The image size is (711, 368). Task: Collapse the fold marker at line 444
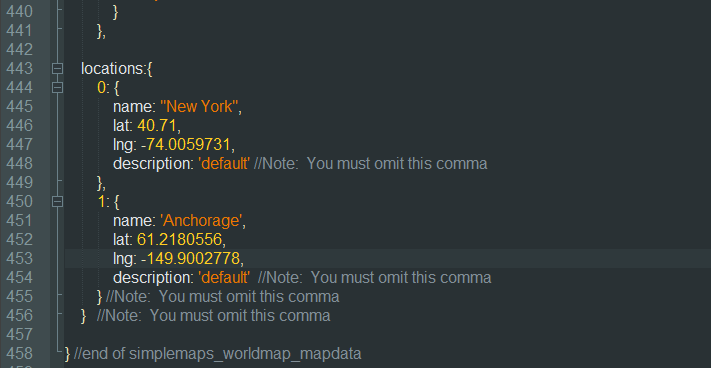pos(57,87)
